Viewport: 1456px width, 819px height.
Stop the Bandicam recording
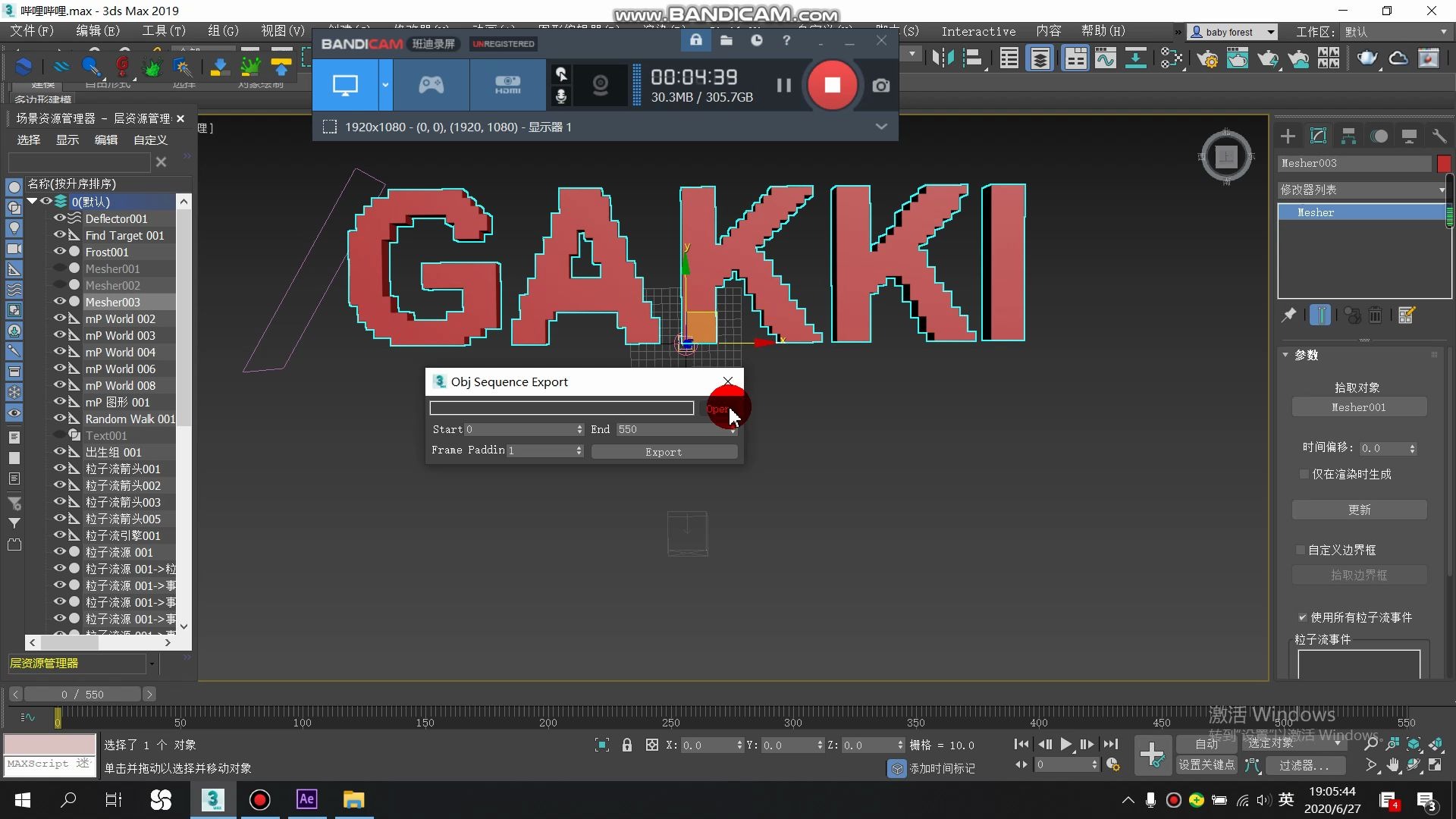[832, 85]
